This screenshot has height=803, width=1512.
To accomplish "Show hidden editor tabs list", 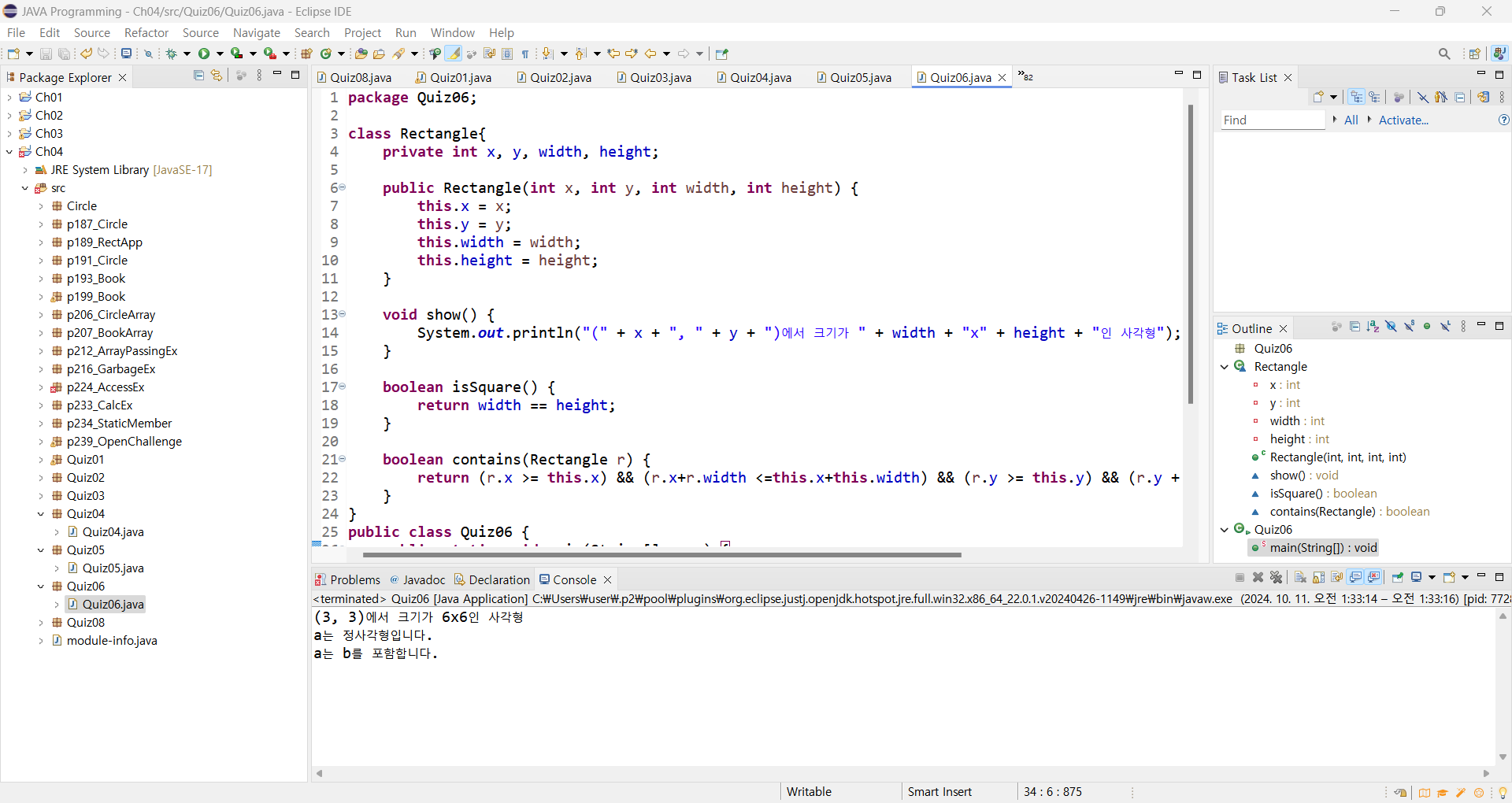I will pos(1025,76).
